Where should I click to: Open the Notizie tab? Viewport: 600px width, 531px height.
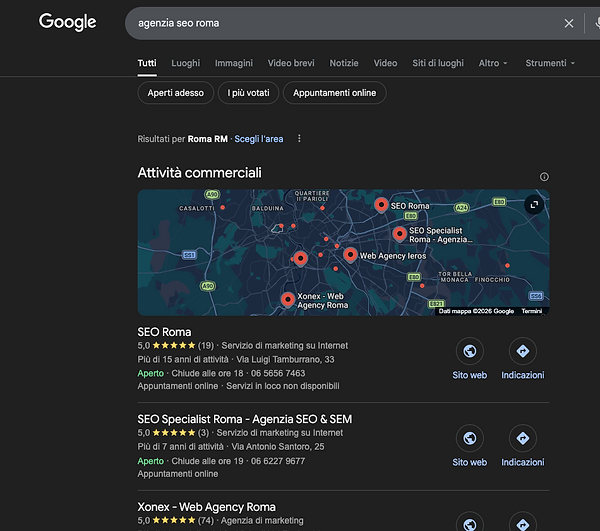[x=344, y=63]
